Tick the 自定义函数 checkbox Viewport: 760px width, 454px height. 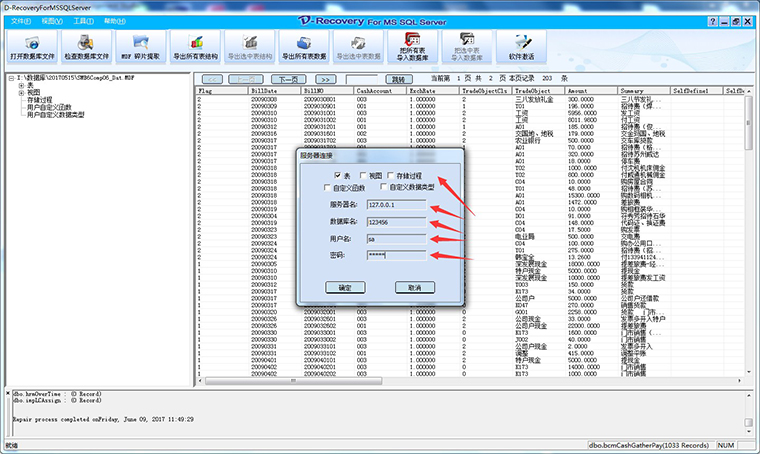[327, 187]
